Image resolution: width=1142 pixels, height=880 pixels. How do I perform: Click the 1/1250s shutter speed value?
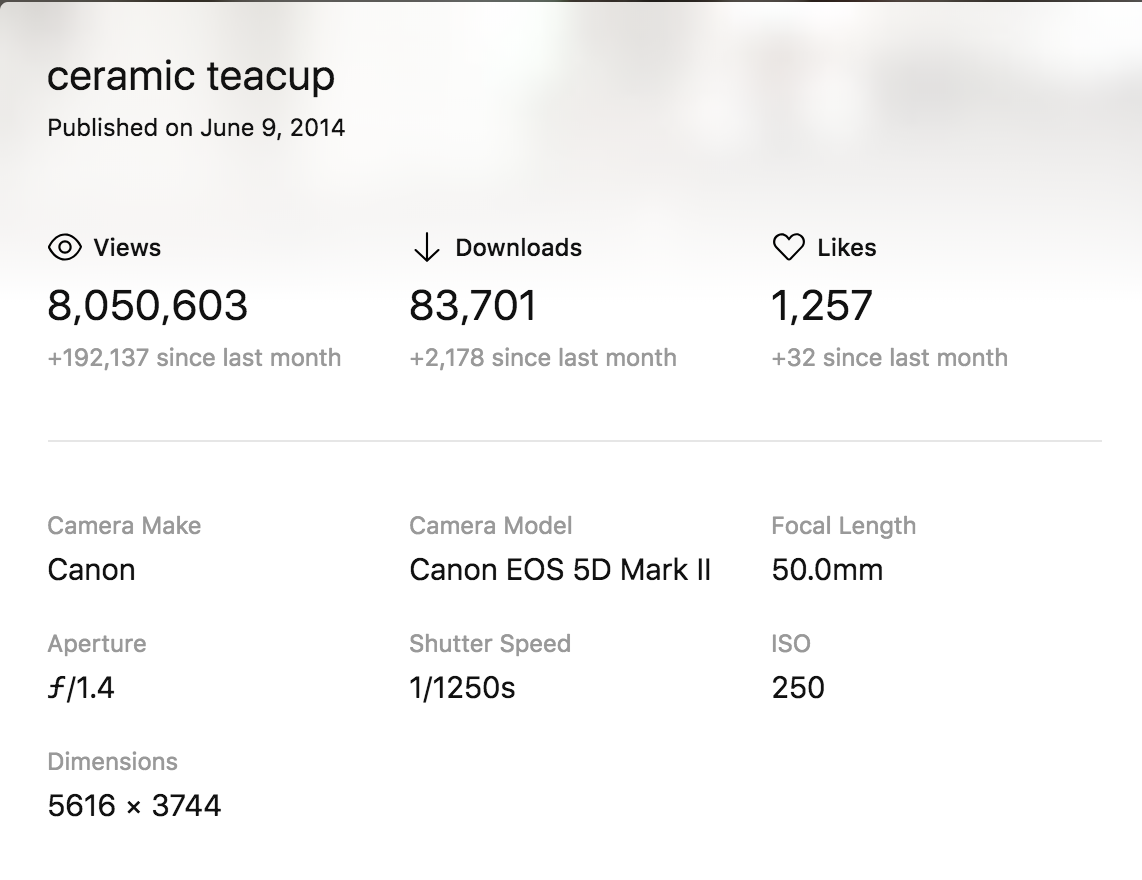(x=462, y=688)
